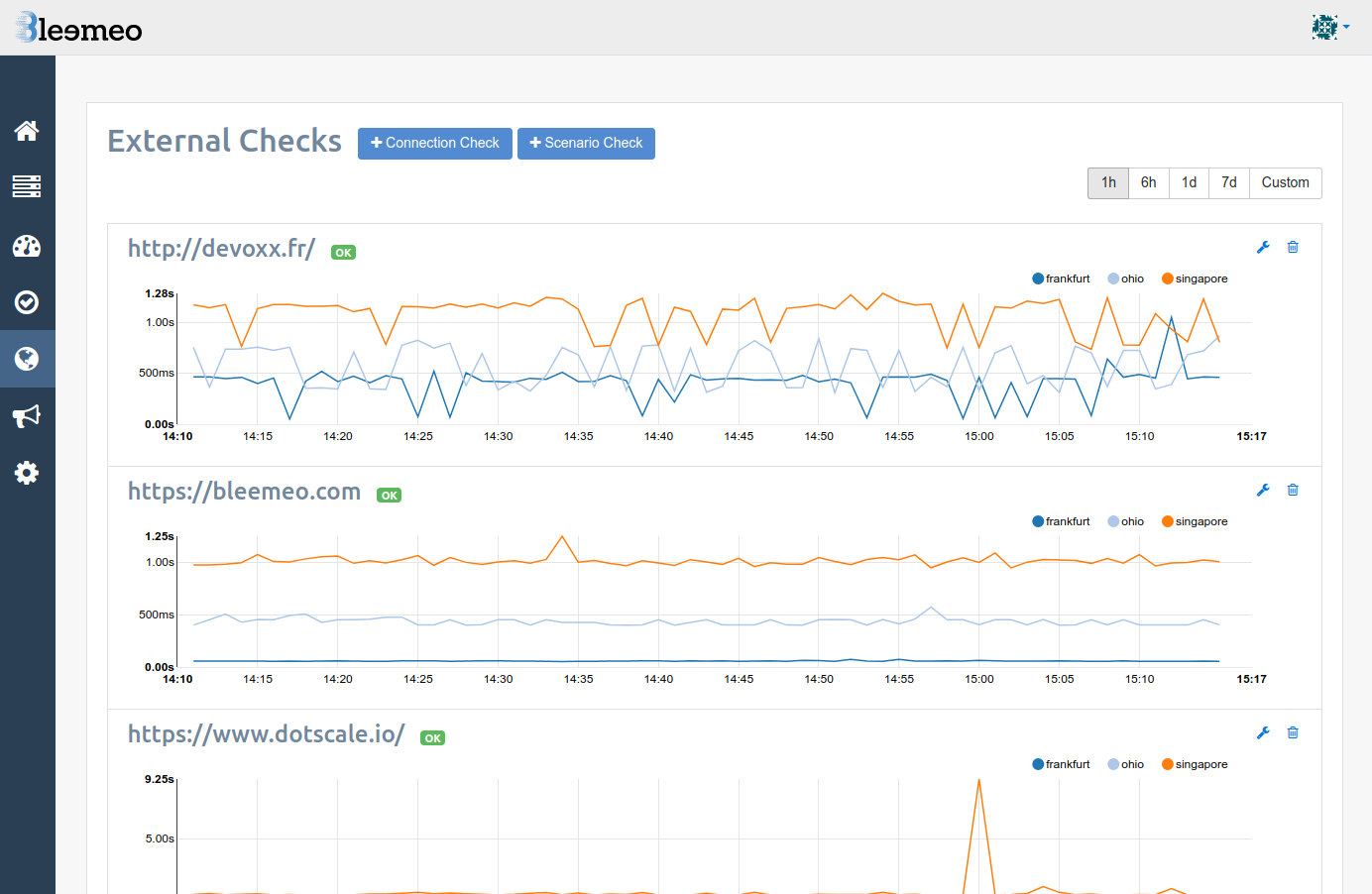Viewport: 1372px width, 894px height.
Task: Open the status check-circle sidebar icon
Action: (27, 302)
